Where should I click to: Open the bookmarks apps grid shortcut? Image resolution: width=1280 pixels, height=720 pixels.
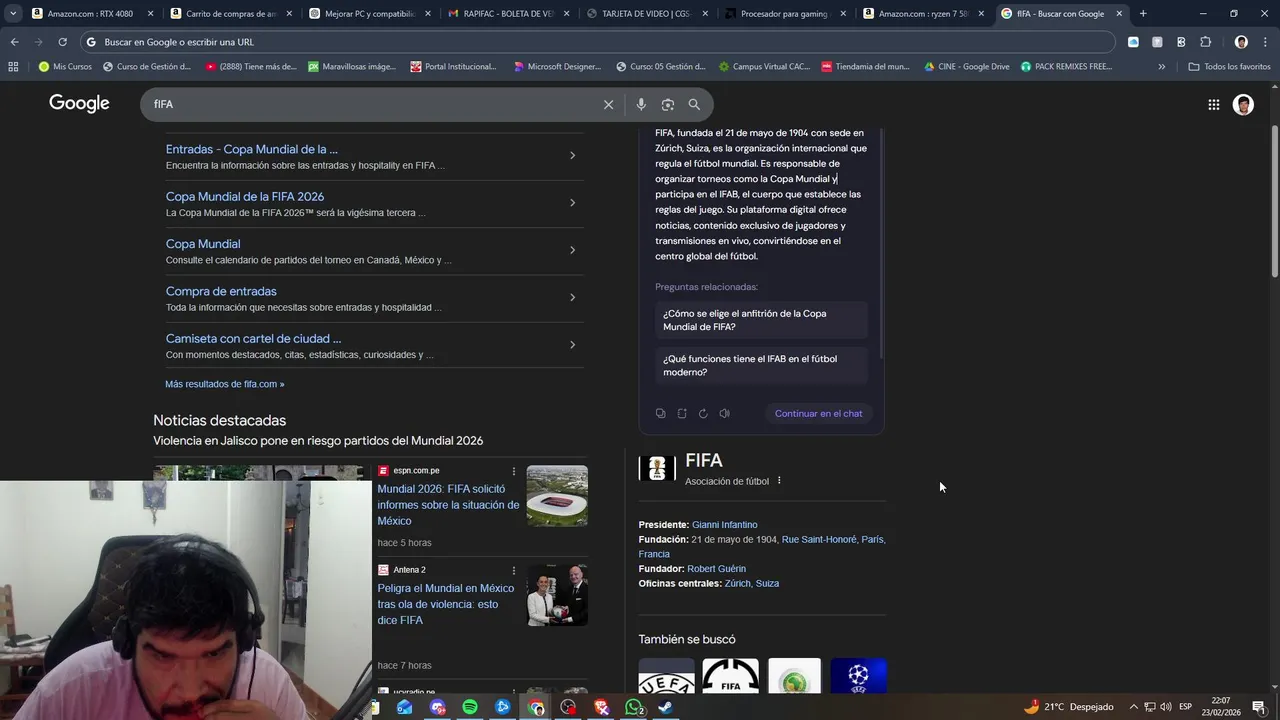(x=13, y=67)
